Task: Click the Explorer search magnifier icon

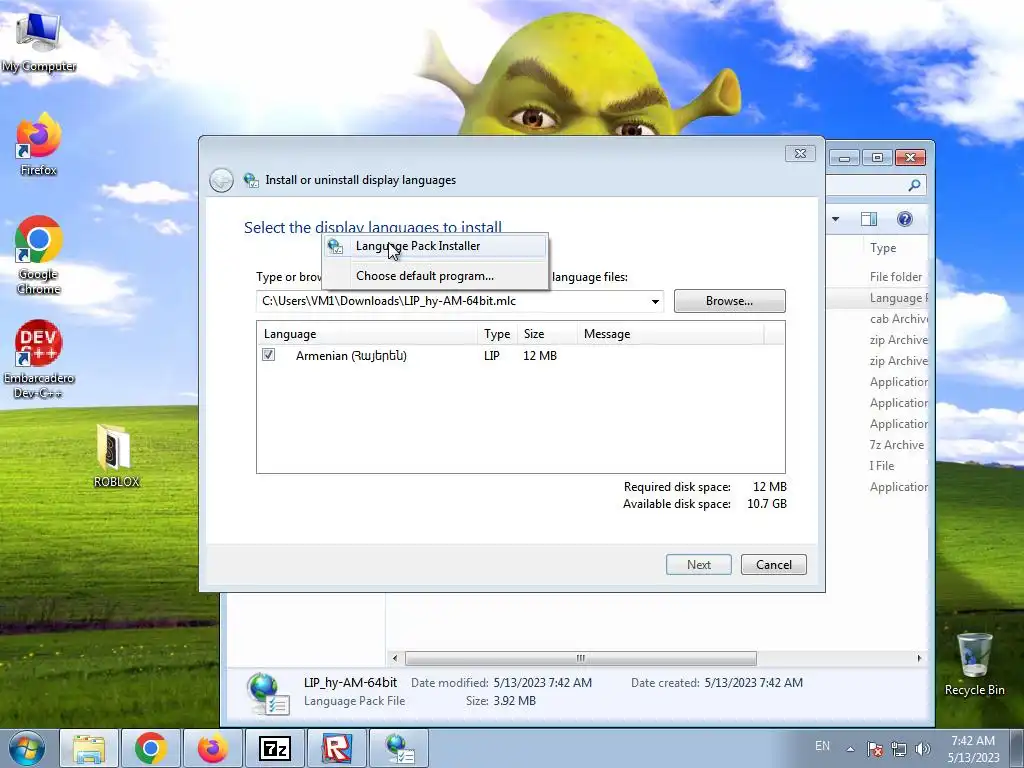Action: (914, 185)
